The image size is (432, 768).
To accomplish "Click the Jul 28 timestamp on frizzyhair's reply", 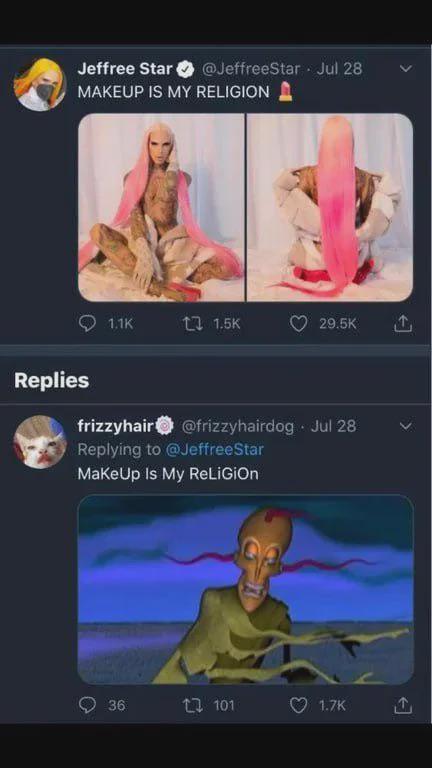I will (x=333, y=426).
